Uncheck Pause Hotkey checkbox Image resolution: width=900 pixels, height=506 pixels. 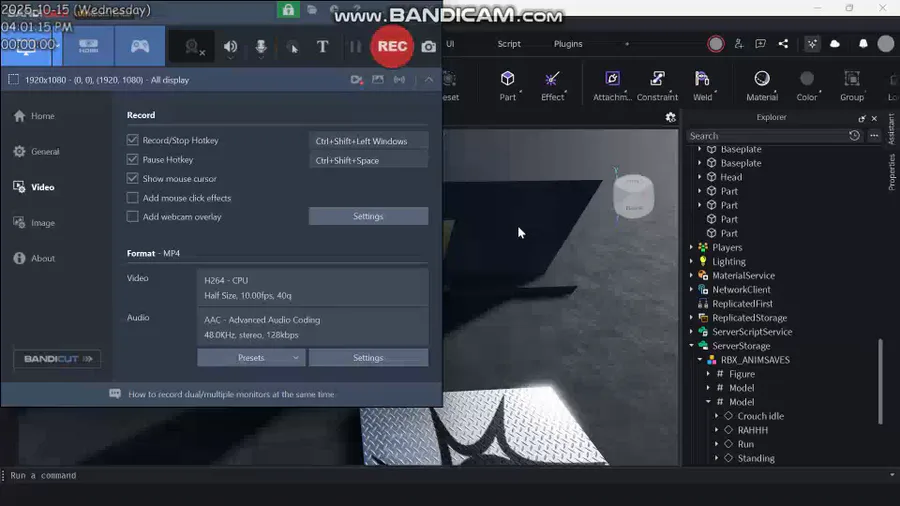(133, 159)
